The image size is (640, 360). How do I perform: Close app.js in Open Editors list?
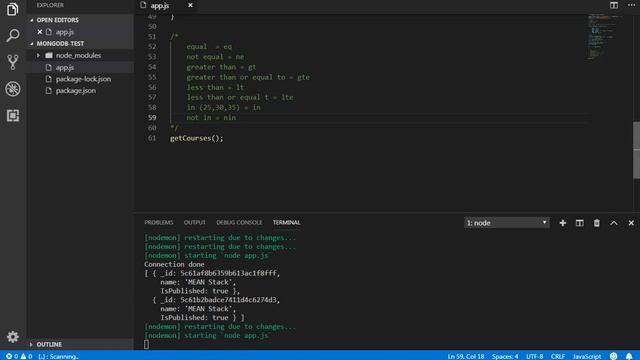(x=40, y=32)
